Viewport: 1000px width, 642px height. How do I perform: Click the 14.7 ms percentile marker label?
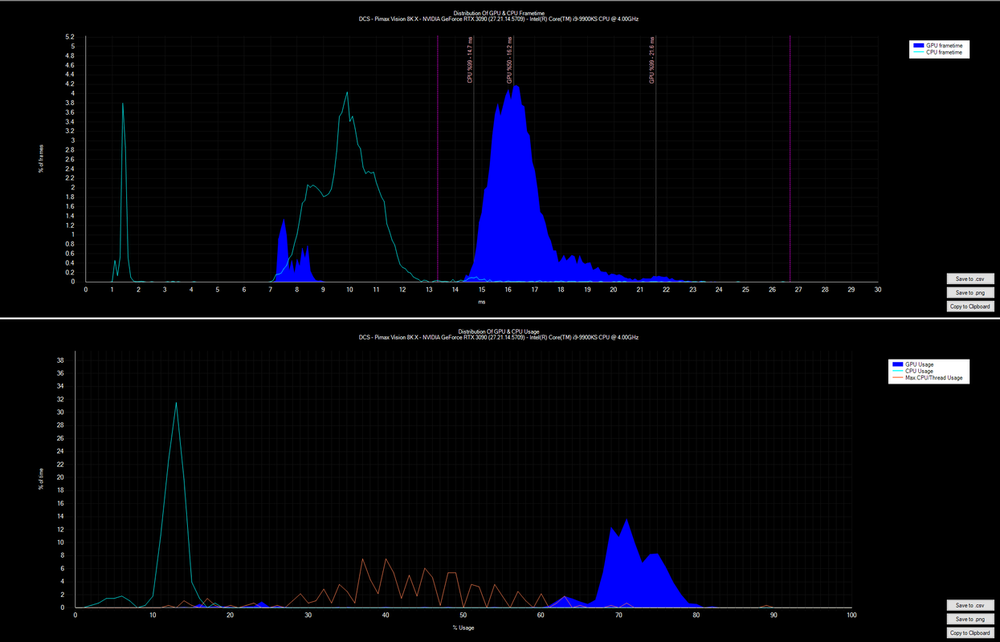(470, 61)
